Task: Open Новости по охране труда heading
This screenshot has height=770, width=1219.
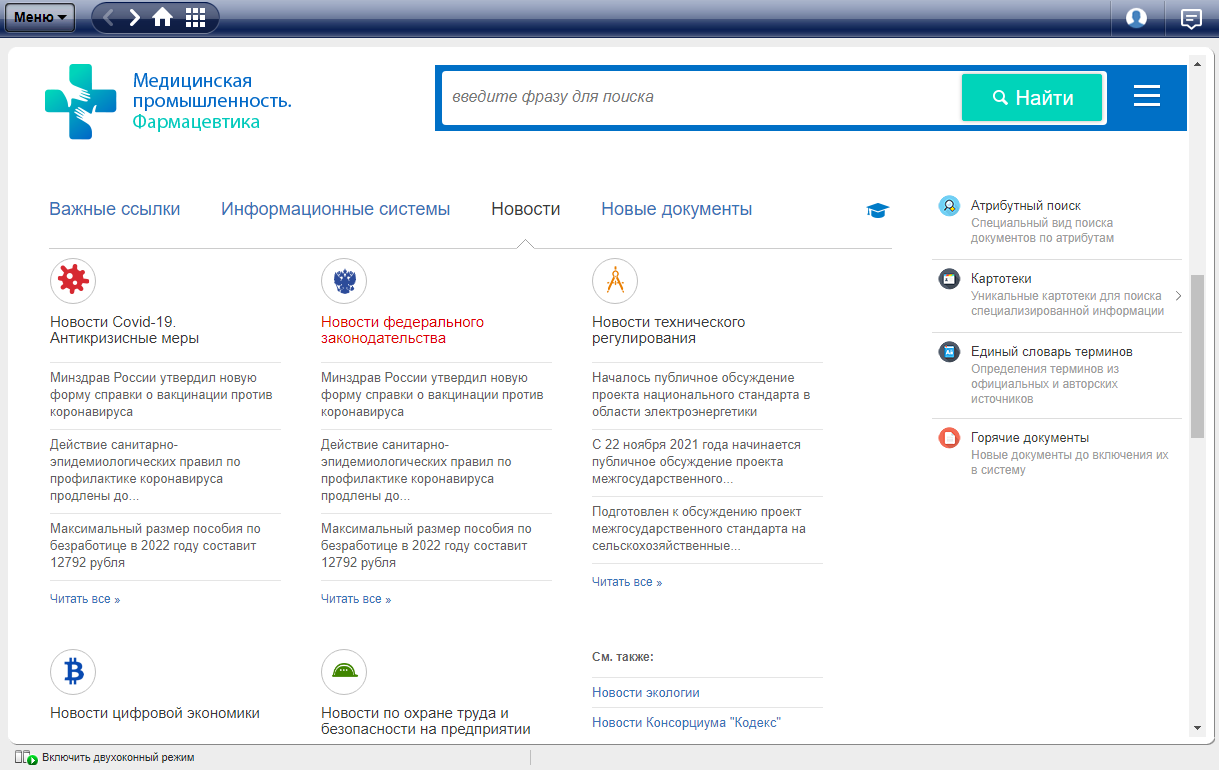Action: [426, 721]
